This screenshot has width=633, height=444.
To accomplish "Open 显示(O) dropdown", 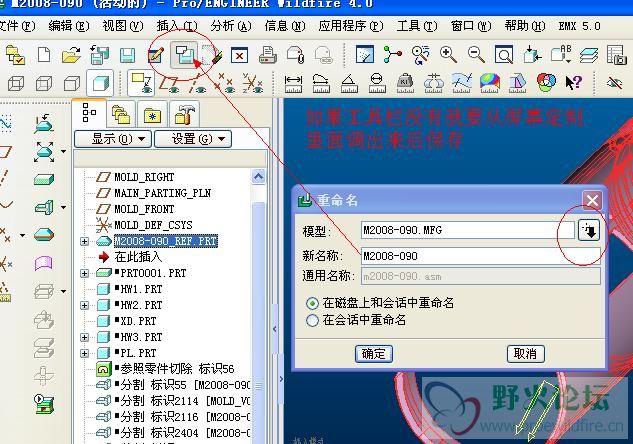I will click(113, 139).
